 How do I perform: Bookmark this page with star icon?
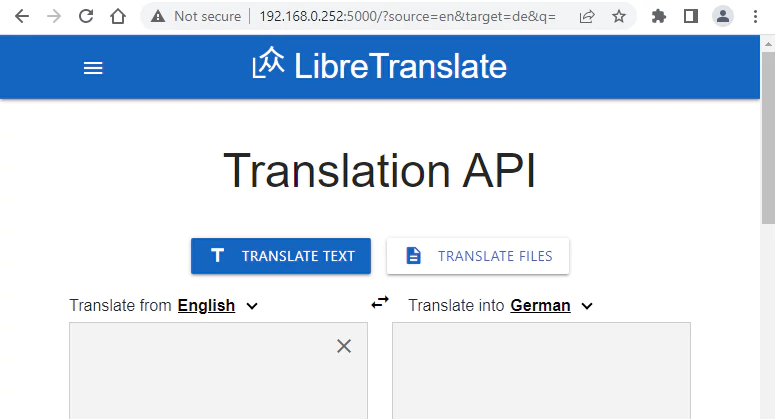(x=619, y=16)
